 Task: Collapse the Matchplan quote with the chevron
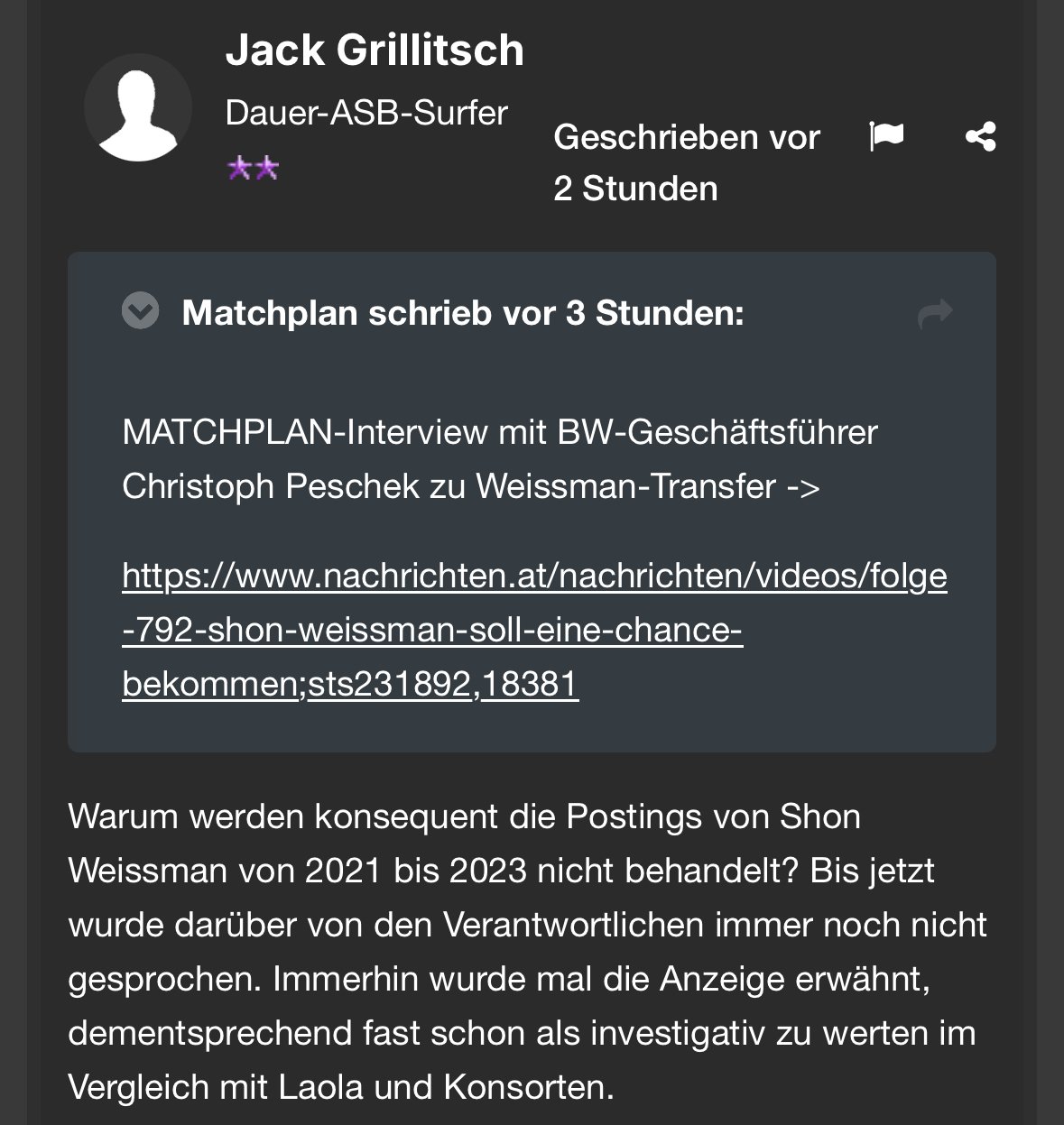[140, 312]
